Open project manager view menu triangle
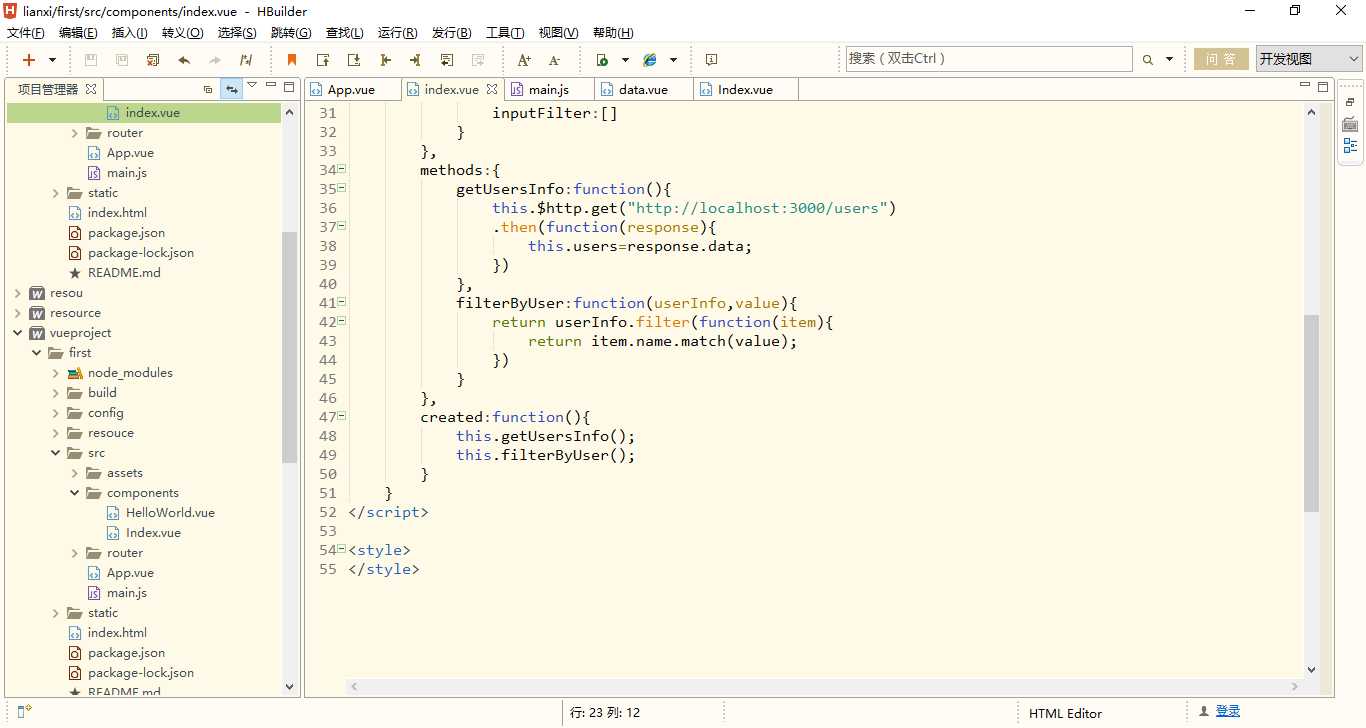The image size is (1366, 728). click(252, 86)
